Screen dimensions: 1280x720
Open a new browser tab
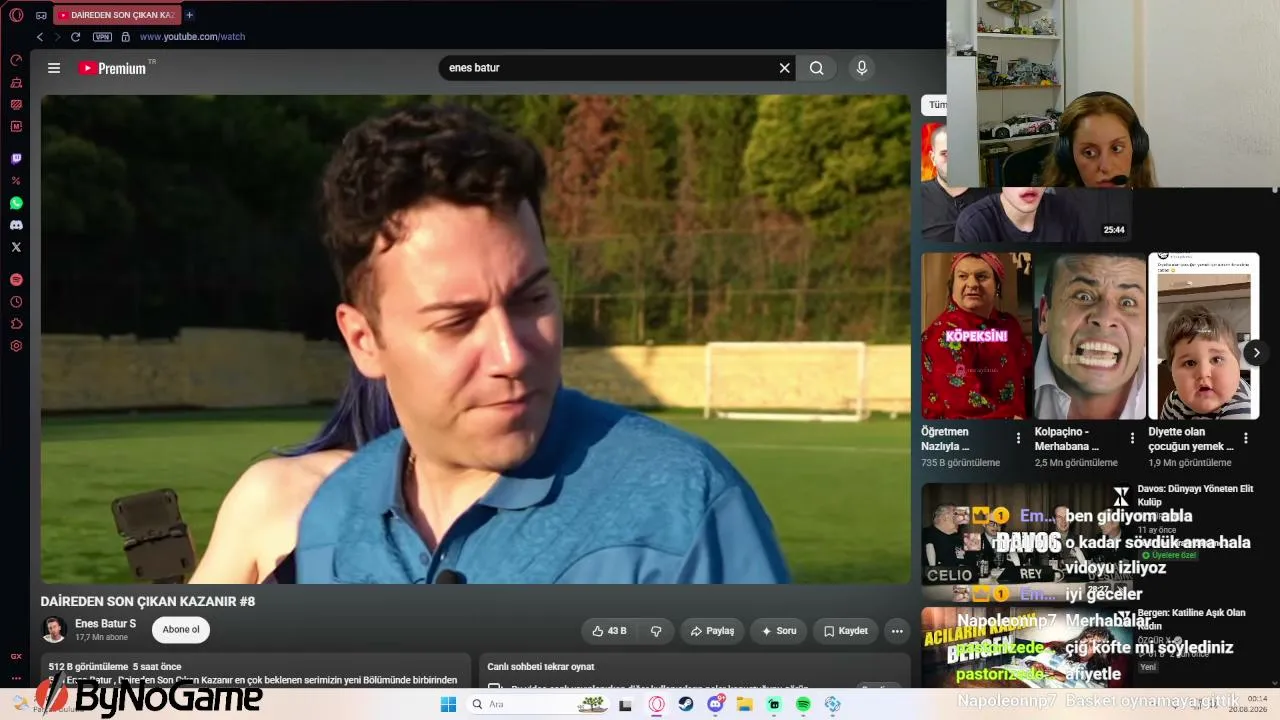coord(189,15)
